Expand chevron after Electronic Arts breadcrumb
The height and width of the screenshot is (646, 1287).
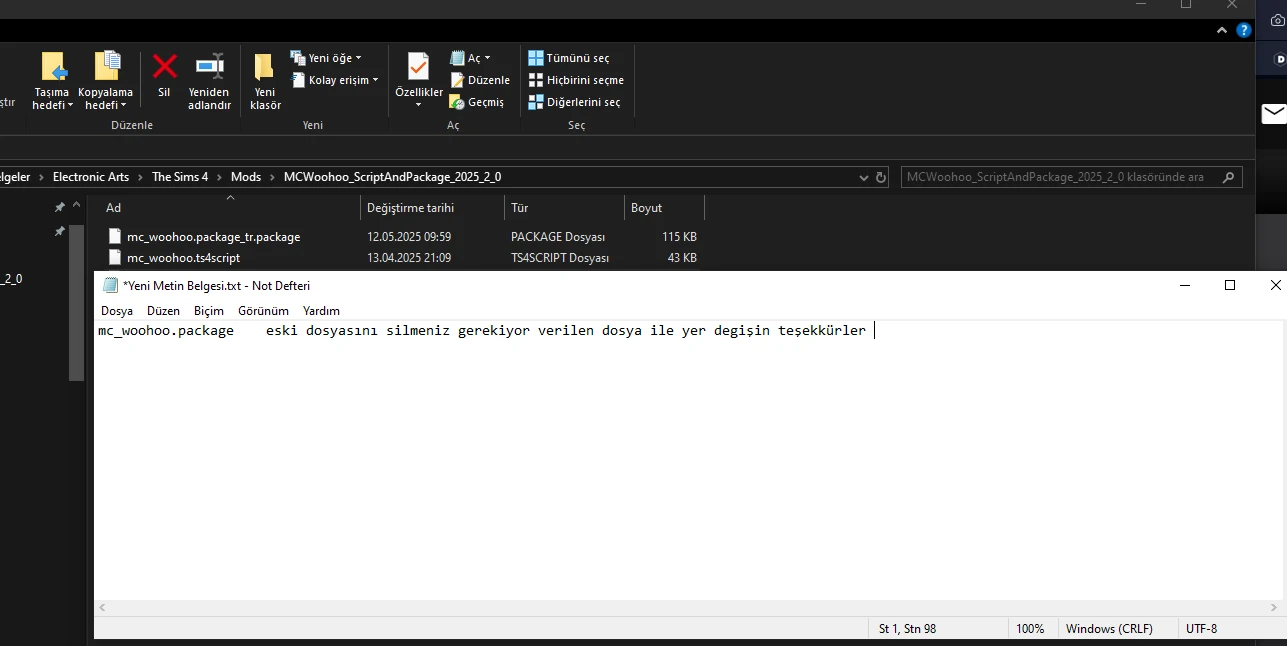[x=141, y=177]
